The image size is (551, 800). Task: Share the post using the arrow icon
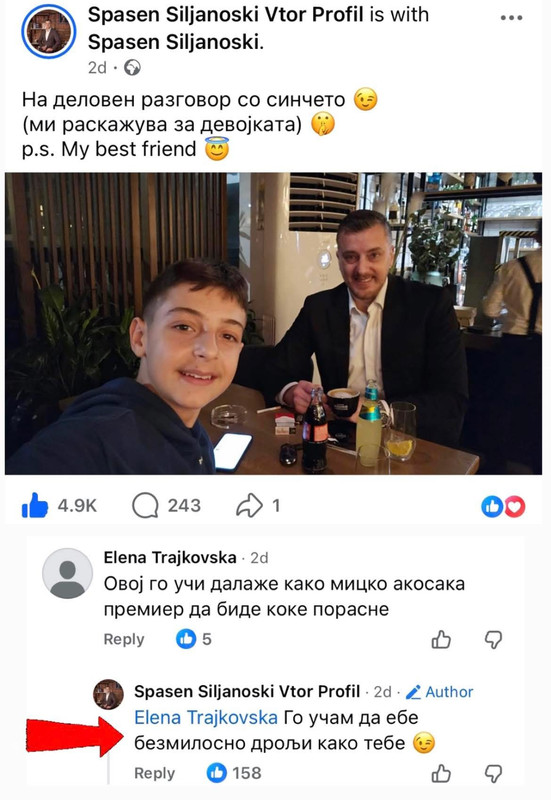click(x=249, y=506)
